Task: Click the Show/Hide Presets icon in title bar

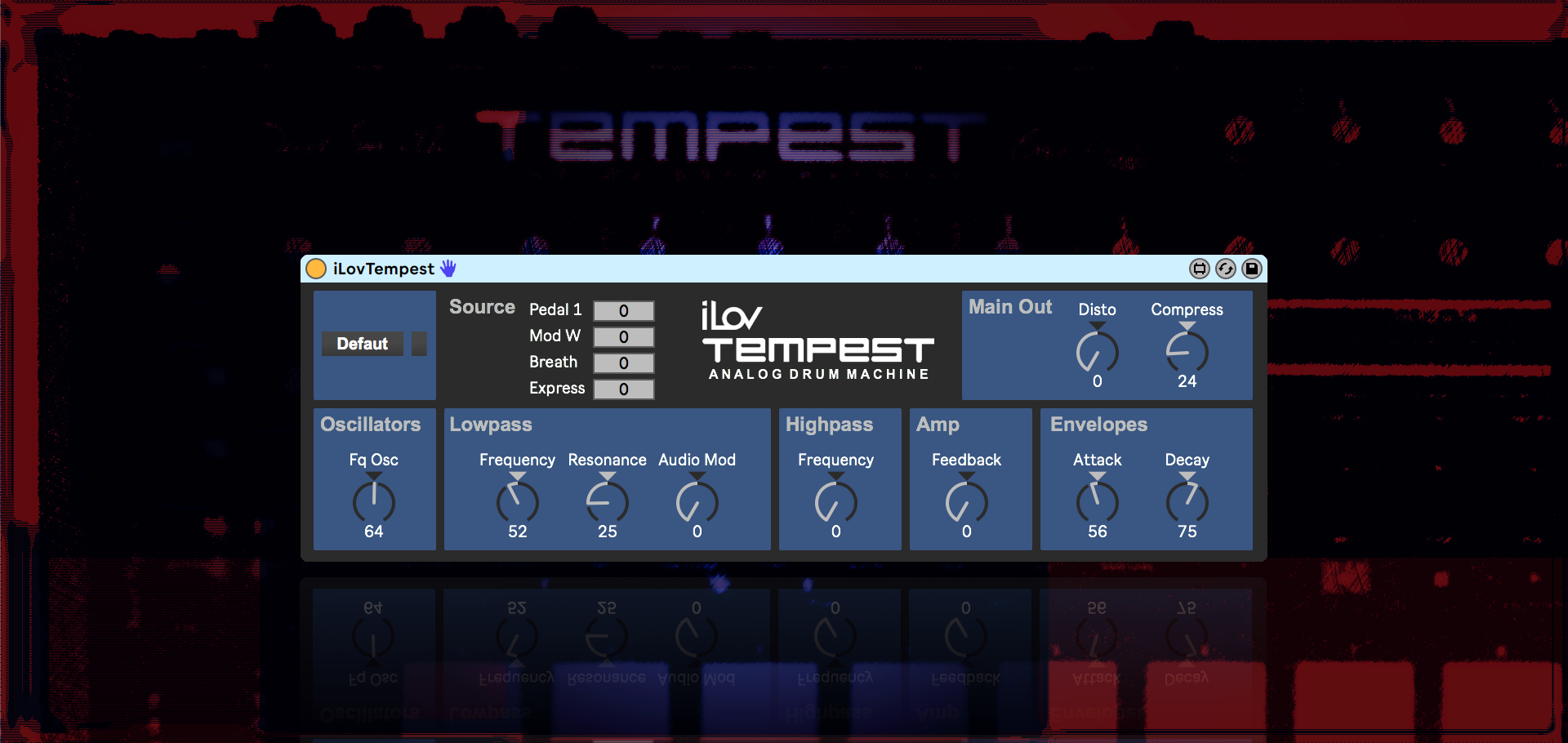Action: pos(1199,269)
